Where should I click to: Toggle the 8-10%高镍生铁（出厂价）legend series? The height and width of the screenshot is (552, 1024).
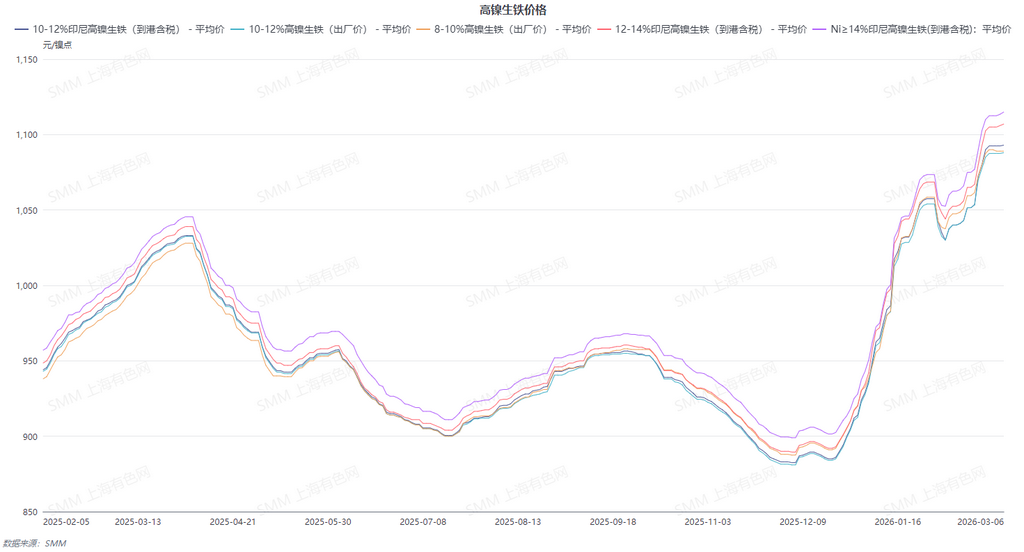click(504, 29)
